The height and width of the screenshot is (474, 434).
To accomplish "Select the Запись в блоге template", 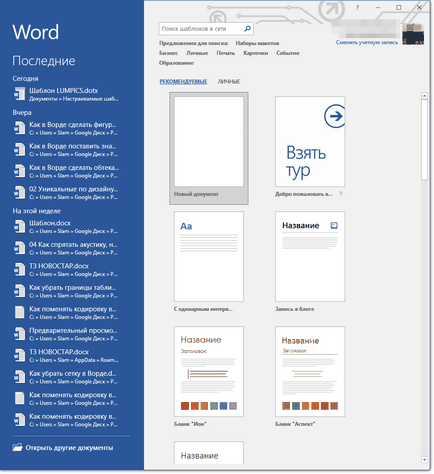I will pos(310,262).
